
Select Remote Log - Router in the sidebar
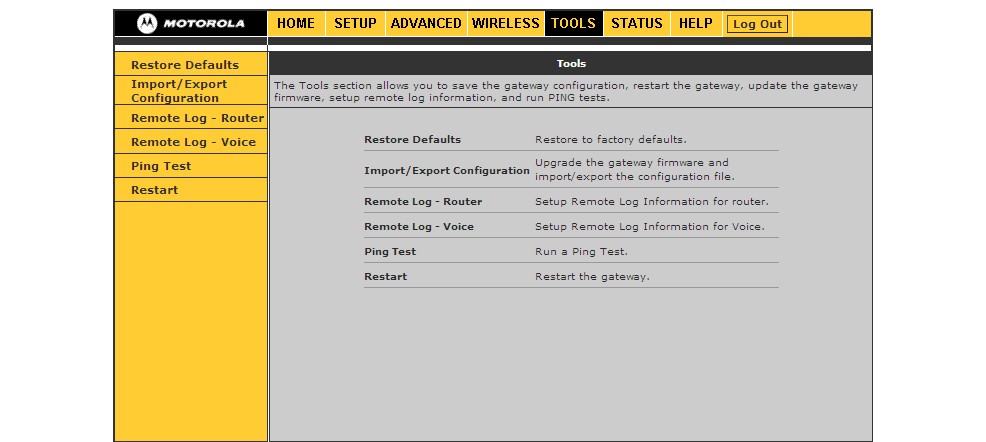(191, 118)
